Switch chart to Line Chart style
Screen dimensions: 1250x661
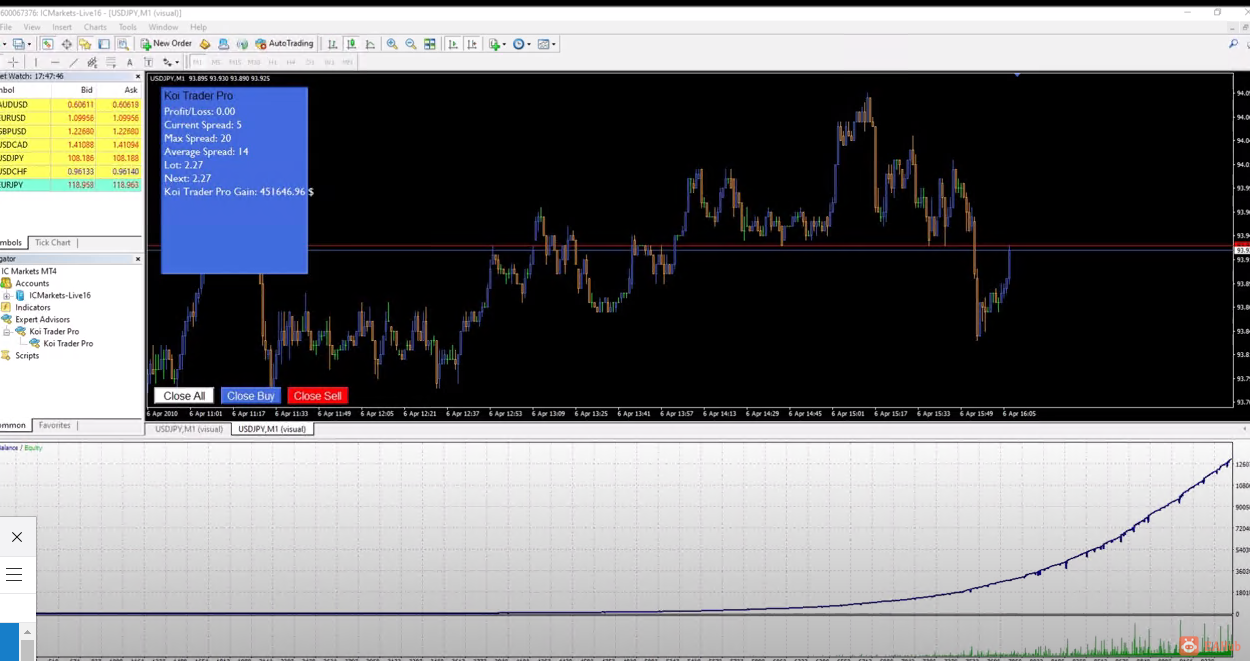[x=370, y=44]
